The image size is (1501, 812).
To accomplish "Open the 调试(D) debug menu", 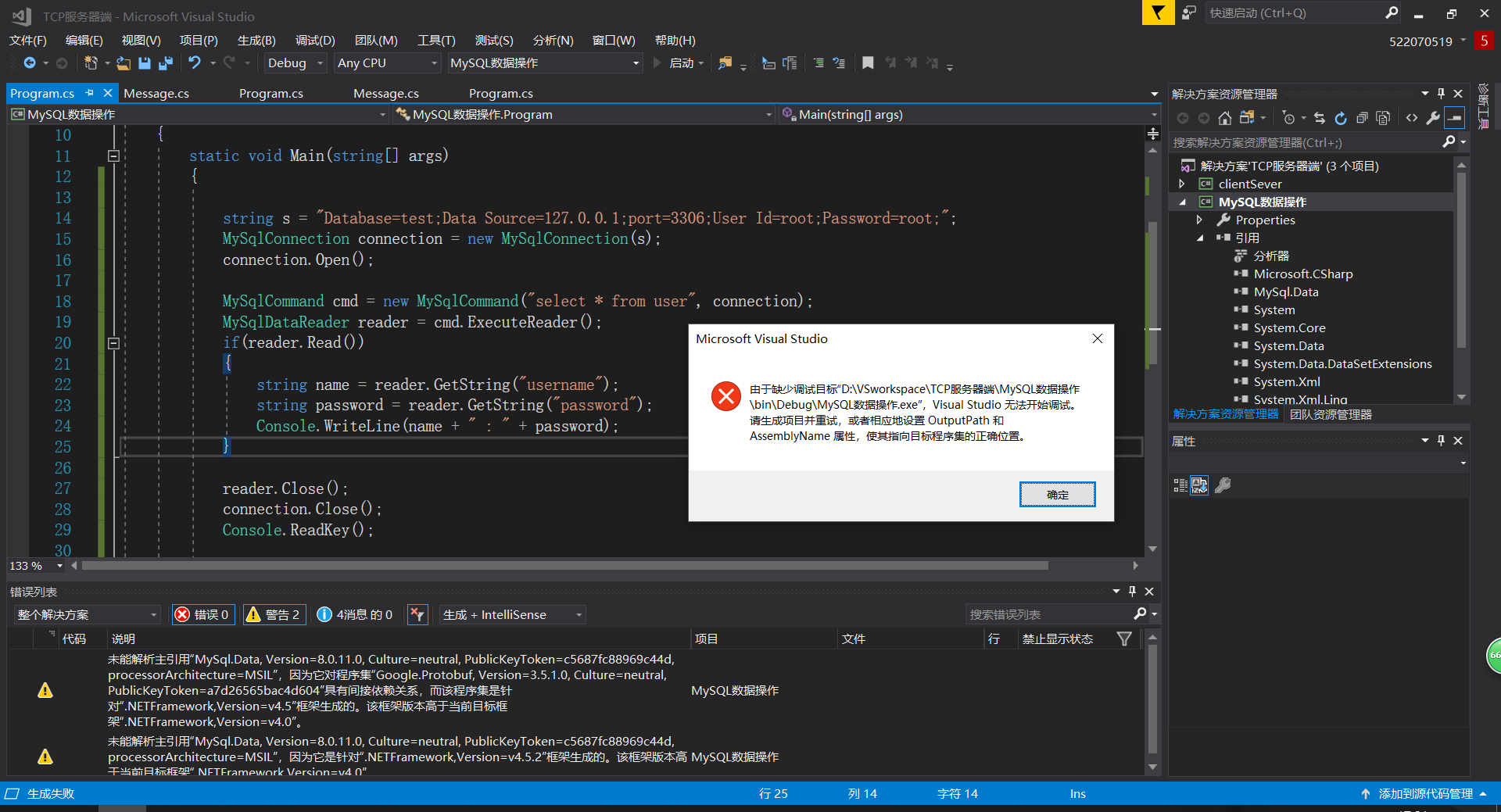I will click(x=315, y=41).
